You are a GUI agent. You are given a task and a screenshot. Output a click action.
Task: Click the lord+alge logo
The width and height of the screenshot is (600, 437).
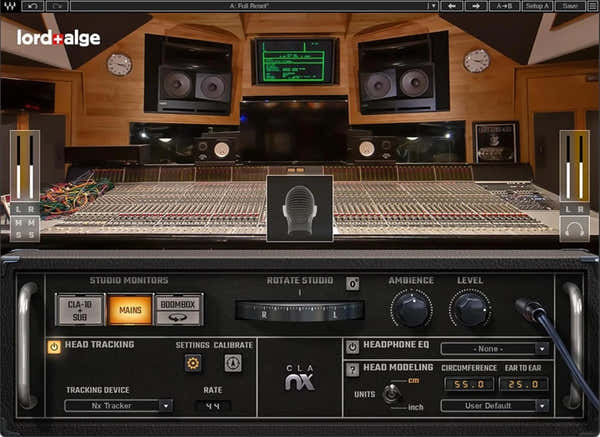[58, 38]
